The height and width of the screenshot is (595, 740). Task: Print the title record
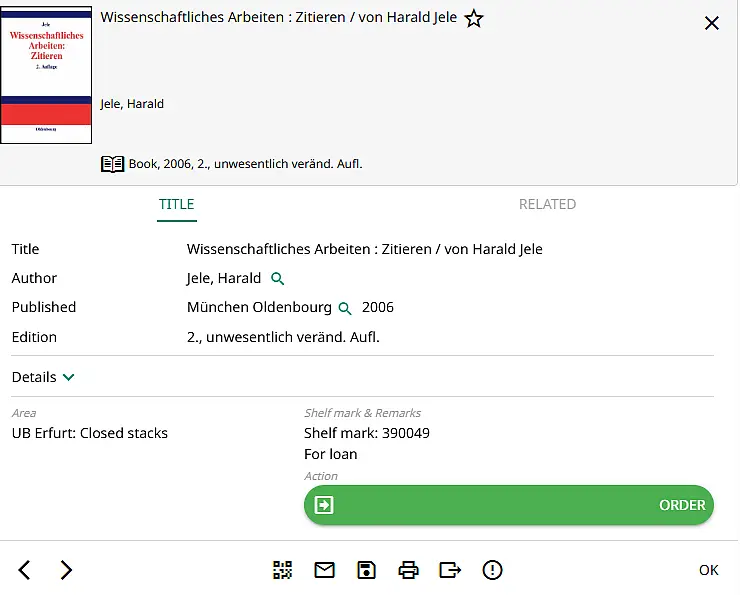pyautogui.click(x=408, y=570)
